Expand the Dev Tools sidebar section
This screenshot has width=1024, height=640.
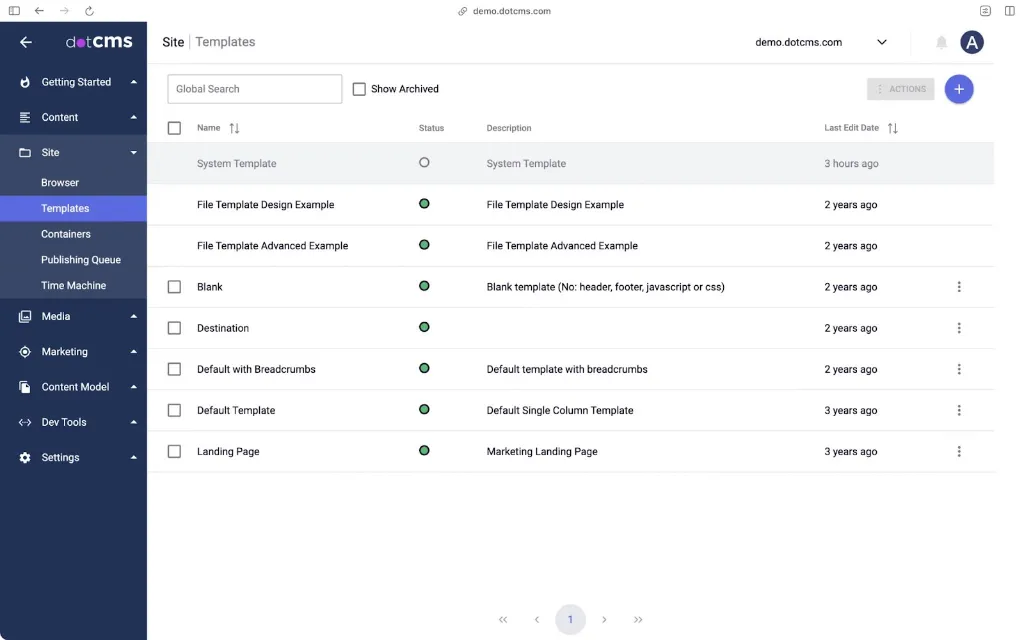pyautogui.click(x=64, y=422)
